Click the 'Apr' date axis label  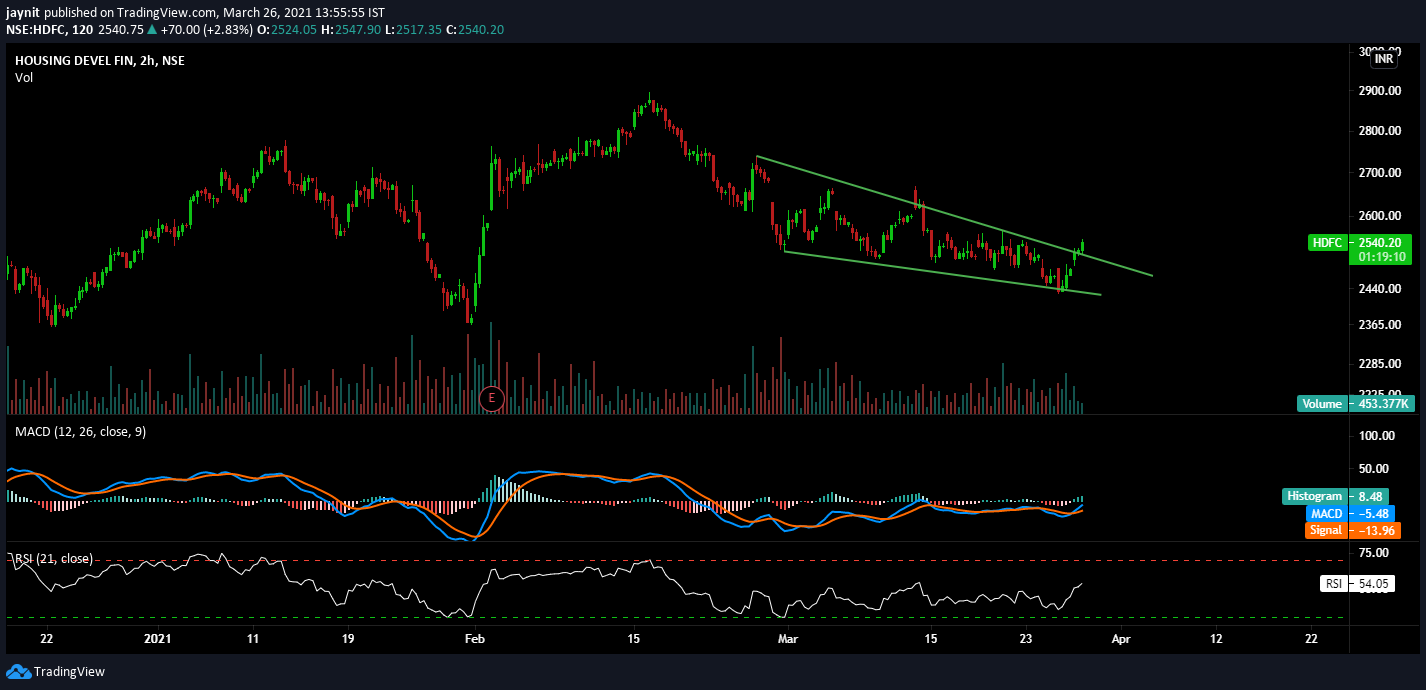point(1121,637)
